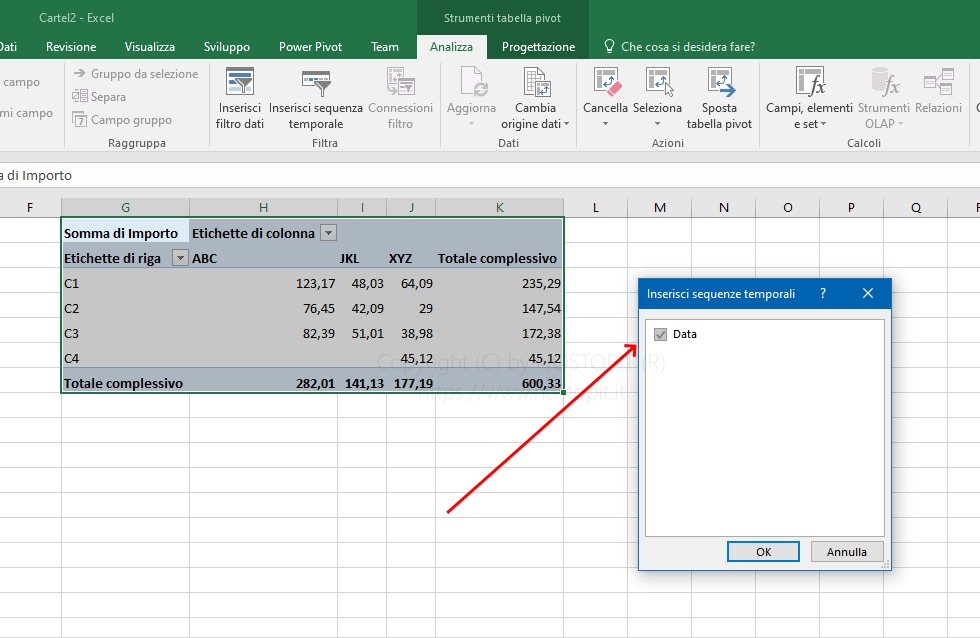This screenshot has height=638, width=980.
Task: Click Gruppo da selezione
Action: click(x=136, y=74)
